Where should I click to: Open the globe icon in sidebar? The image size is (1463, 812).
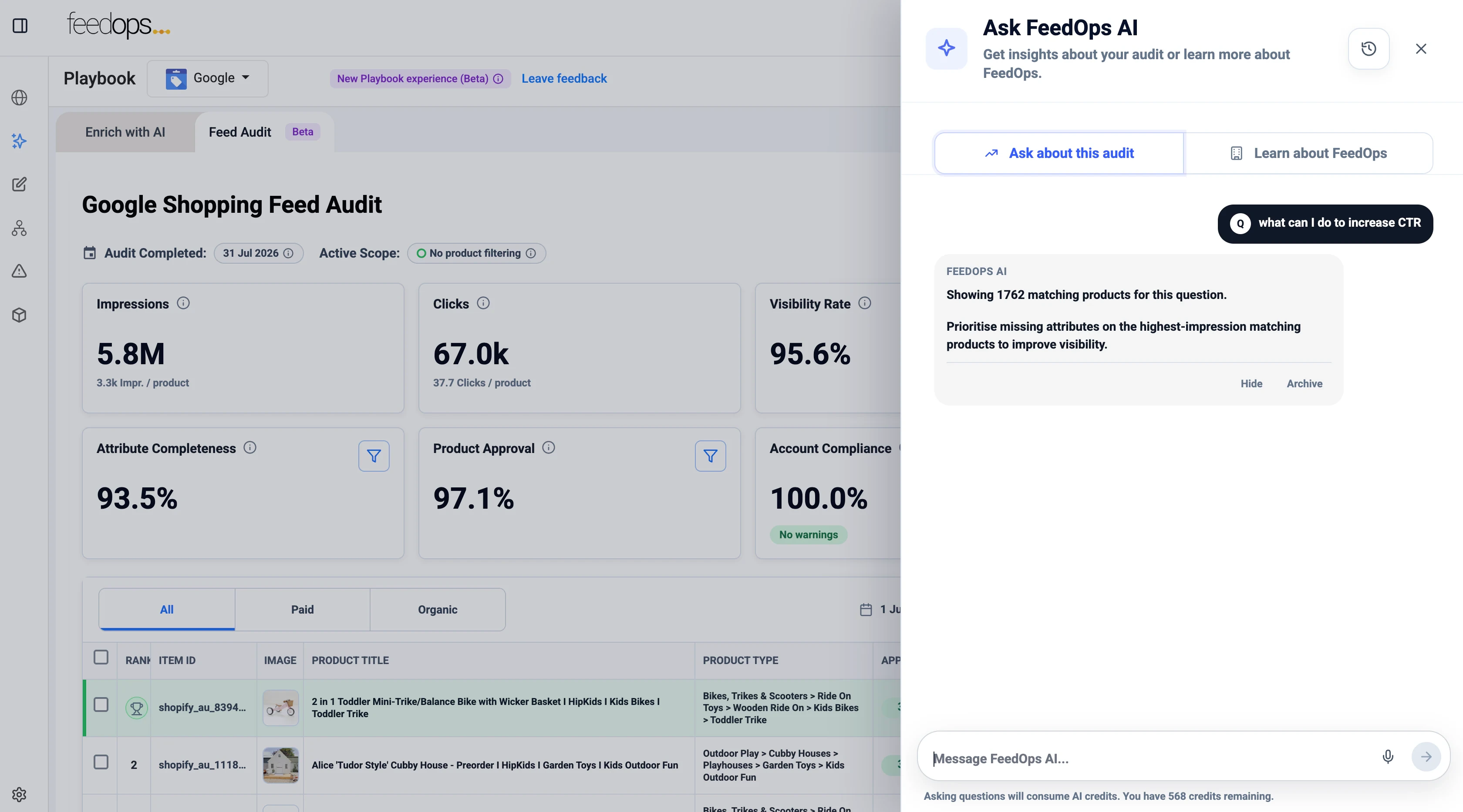pos(19,97)
